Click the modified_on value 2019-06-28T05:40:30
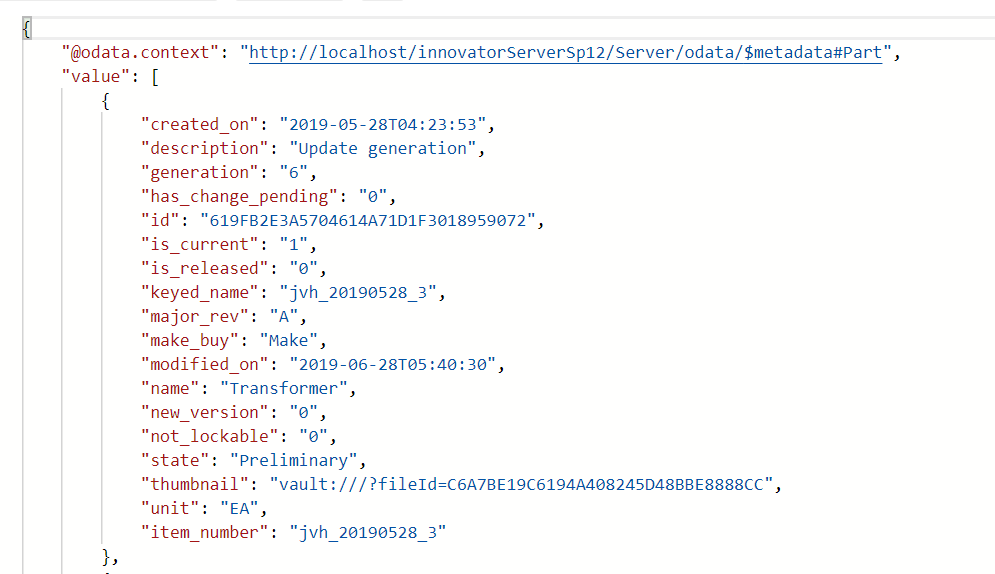The image size is (995, 574). [x=393, y=365]
